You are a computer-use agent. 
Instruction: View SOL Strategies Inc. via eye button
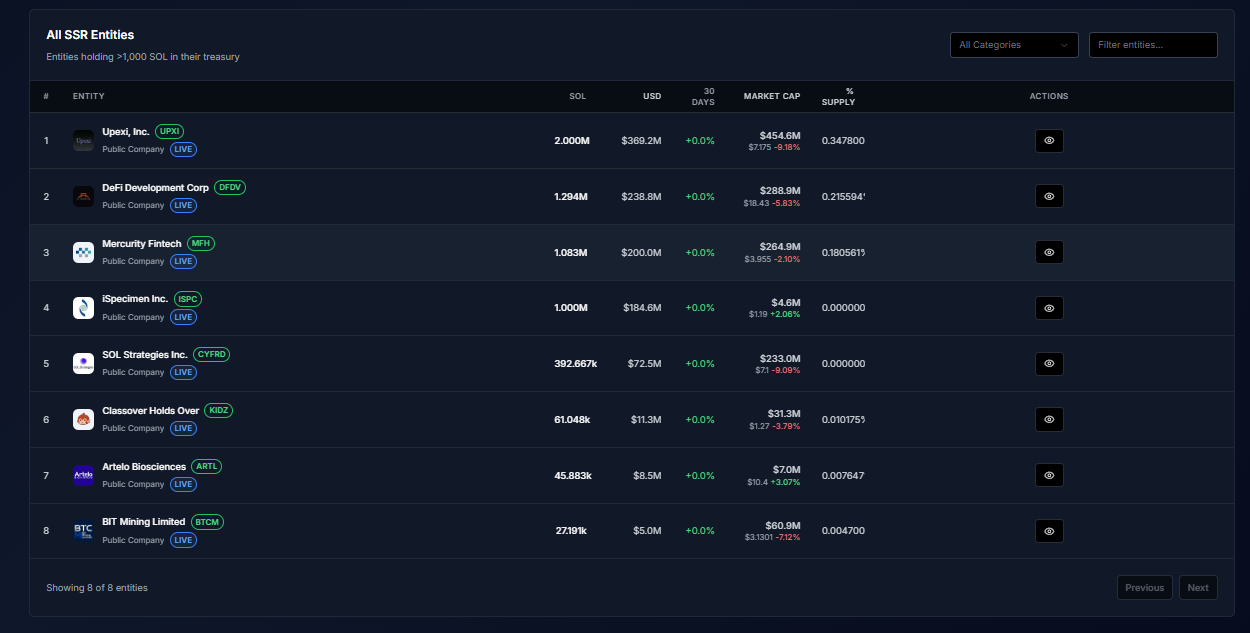pos(1049,364)
